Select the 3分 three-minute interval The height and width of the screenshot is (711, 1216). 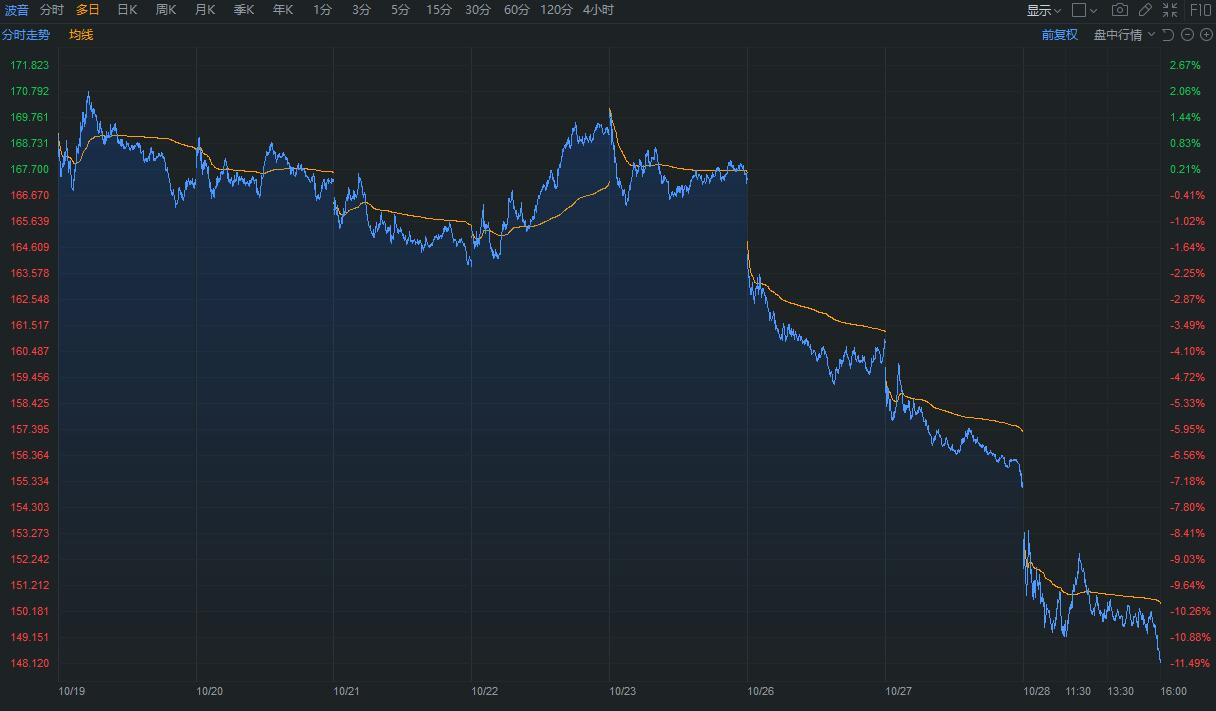coord(361,10)
